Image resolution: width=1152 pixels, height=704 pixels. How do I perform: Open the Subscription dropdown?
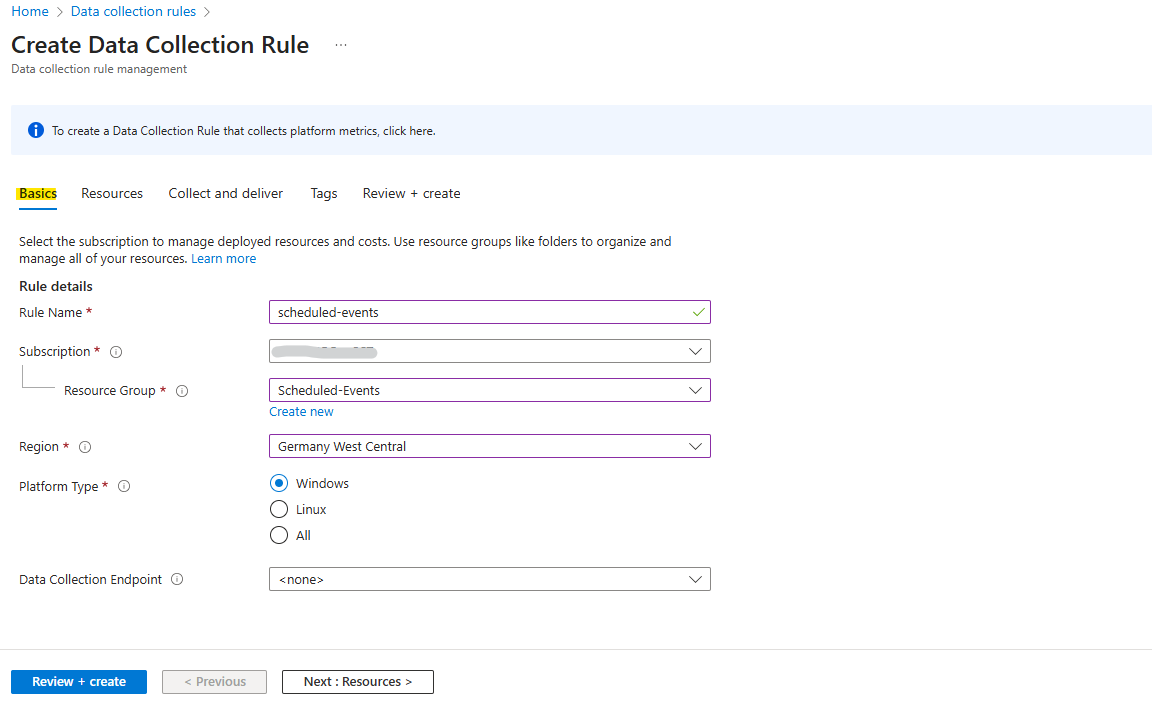[489, 351]
